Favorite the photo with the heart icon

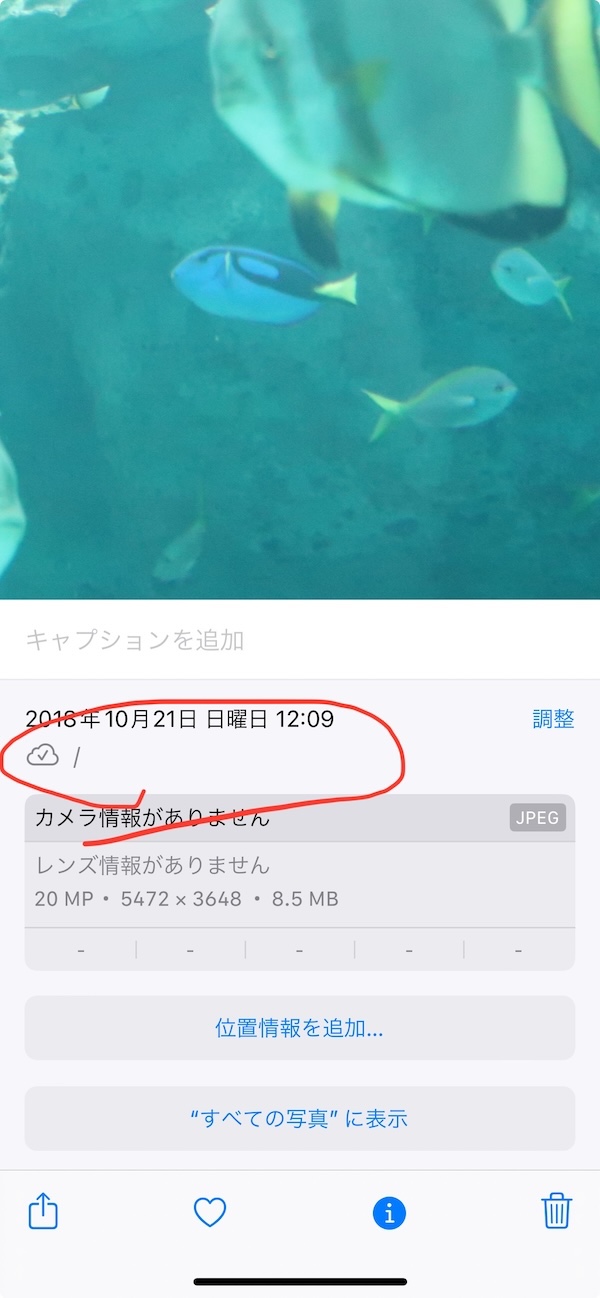pyautogui.click(x=210, y=1213)
